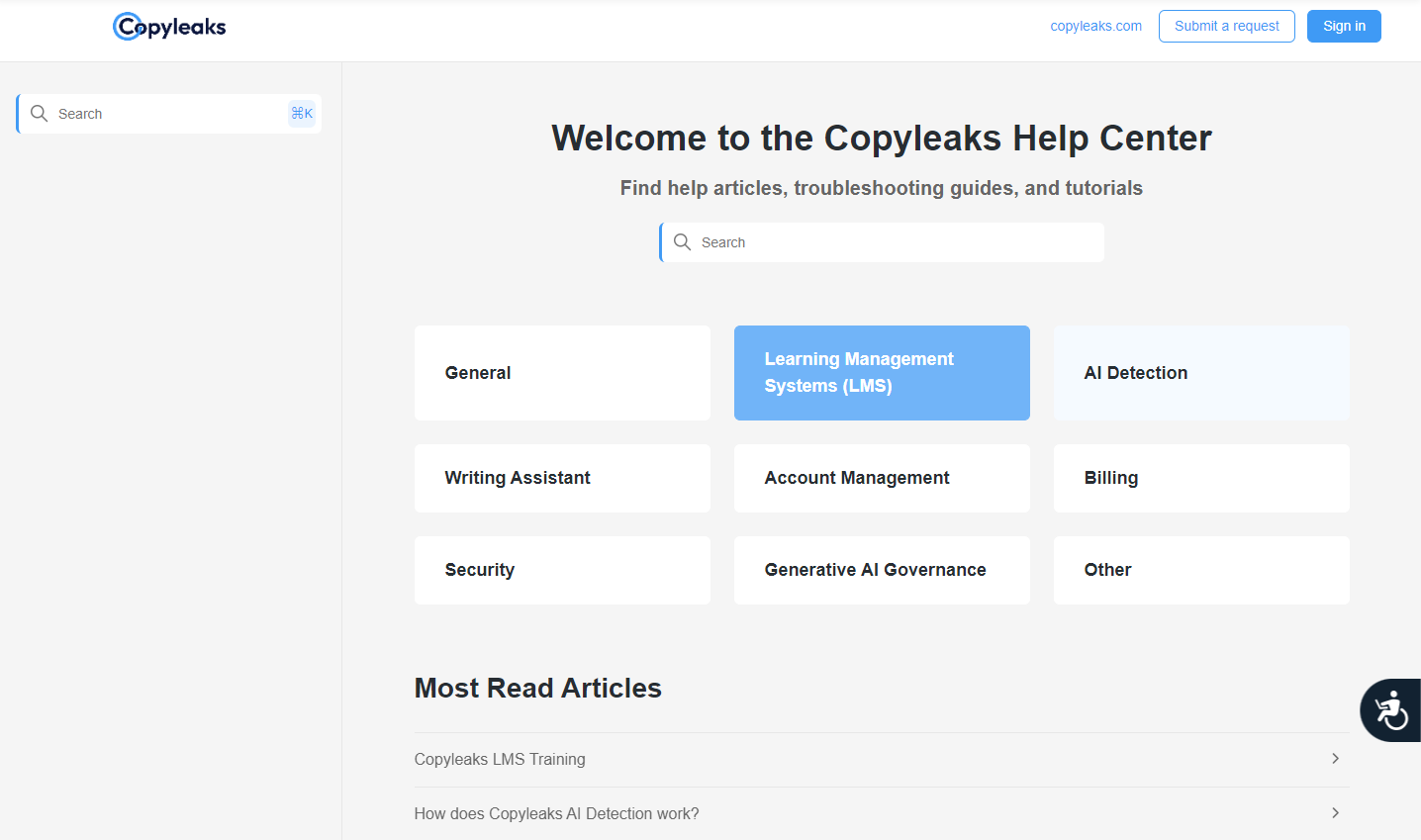Open the General category card
1421x840 pixels.
pos(562,373)
